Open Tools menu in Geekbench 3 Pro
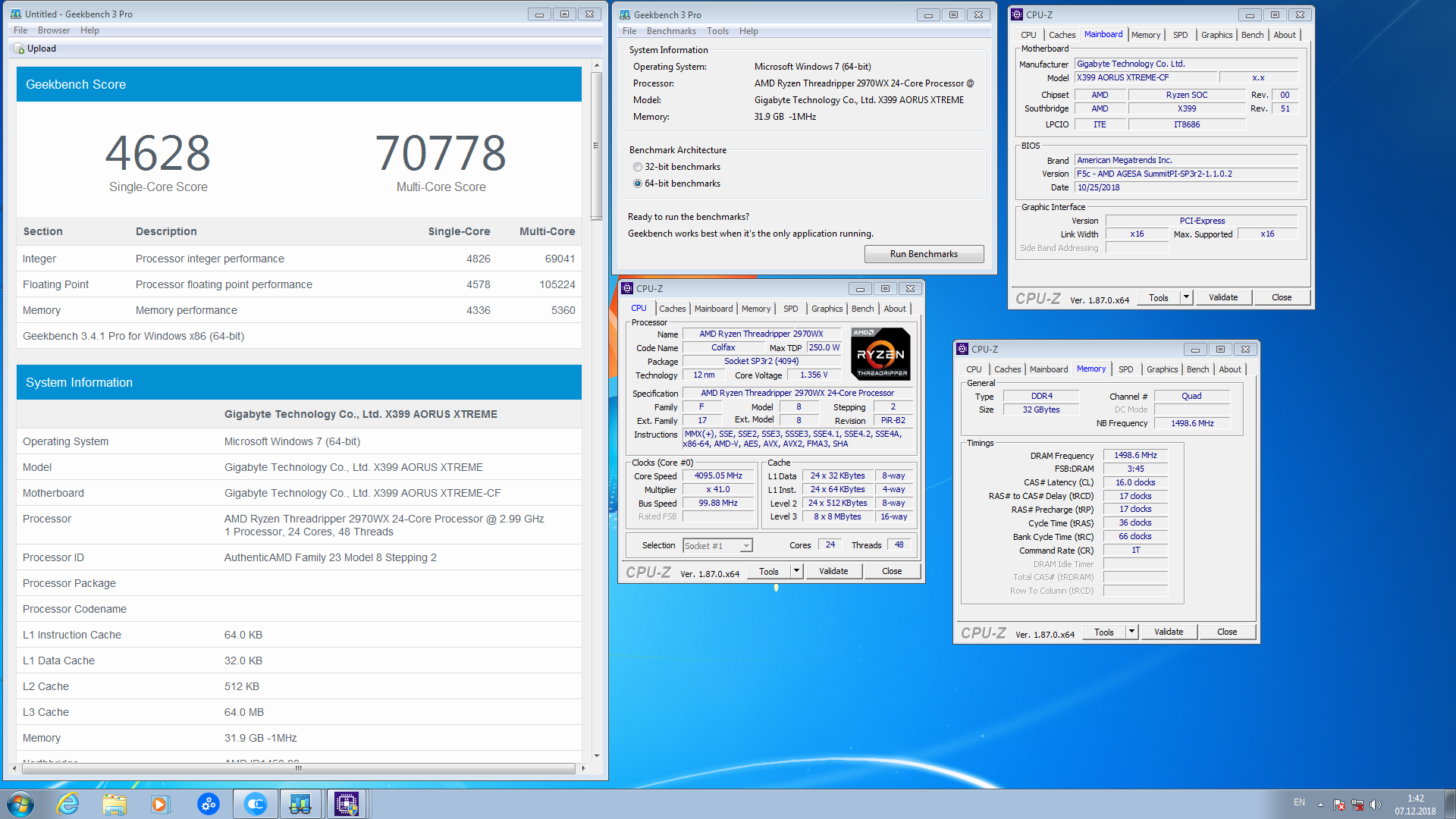 717,31
